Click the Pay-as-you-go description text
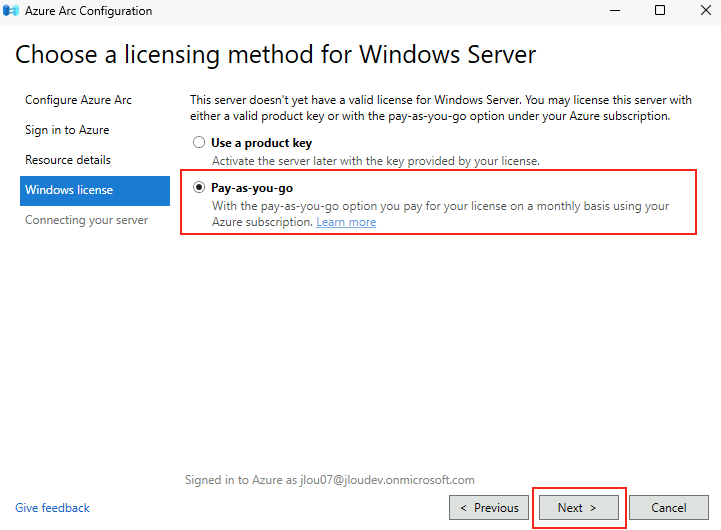 point(440,214)
